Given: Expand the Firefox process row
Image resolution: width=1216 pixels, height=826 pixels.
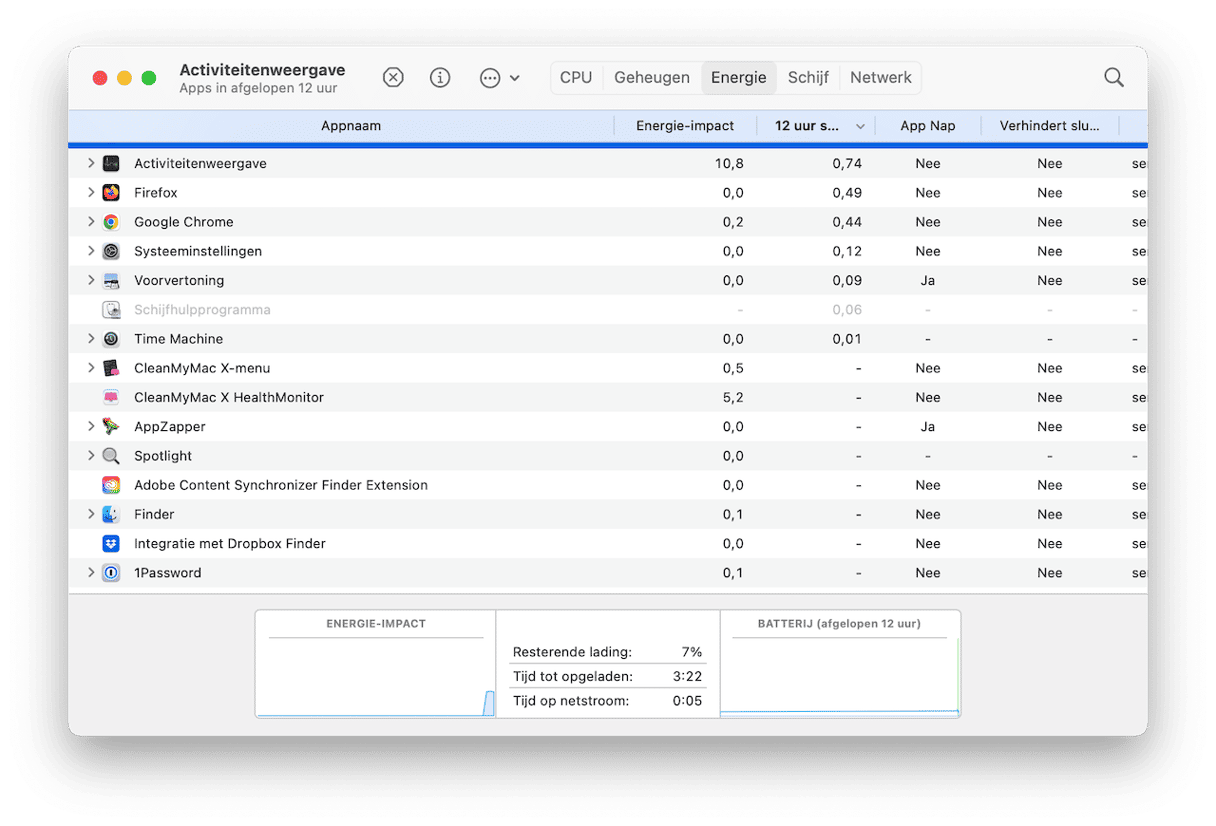Looking at the screenshot, I should [91, 192].
